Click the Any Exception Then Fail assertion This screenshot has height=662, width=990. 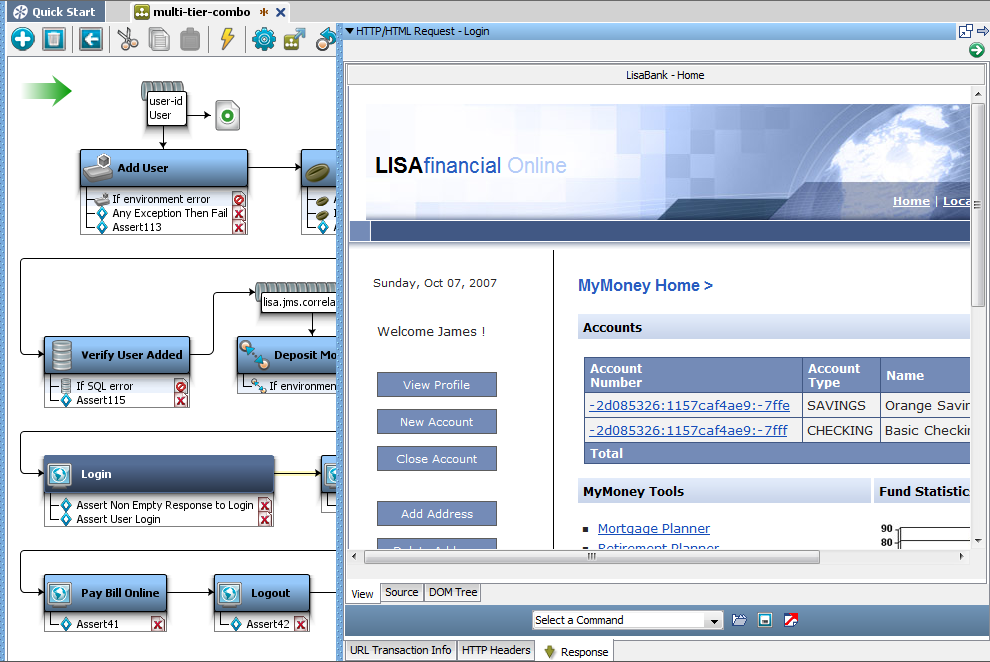pyautogui.click(x=170, y=213)
